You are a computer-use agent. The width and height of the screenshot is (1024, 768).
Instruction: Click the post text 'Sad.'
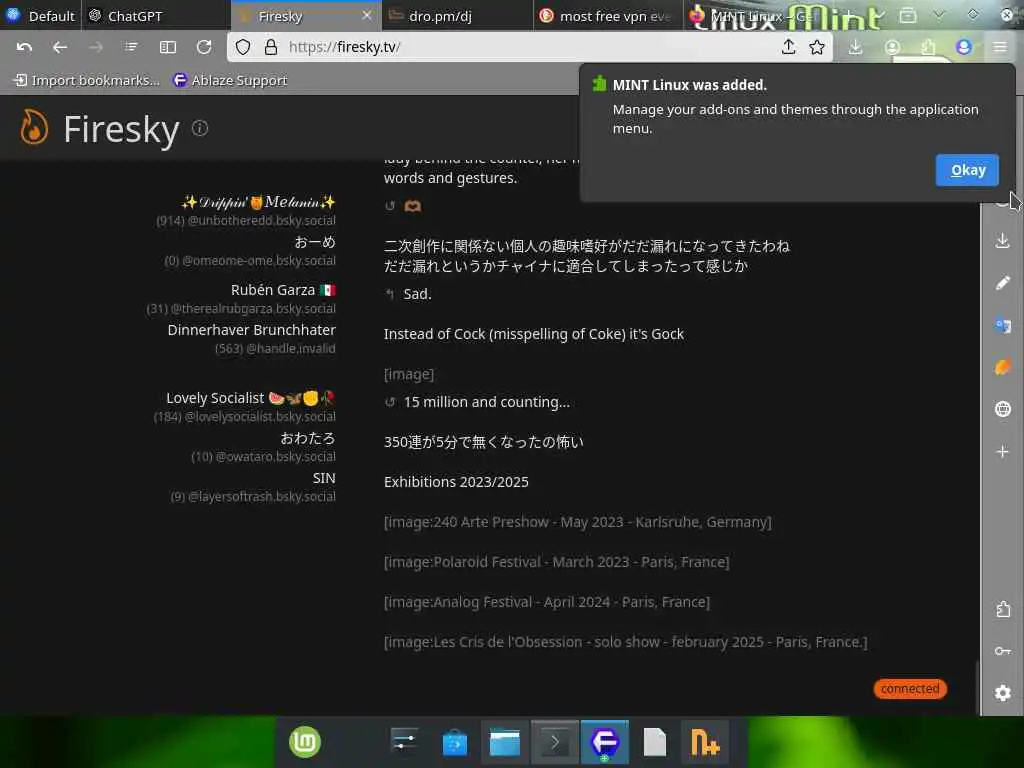pyautogui.click(x=417, y=294)
